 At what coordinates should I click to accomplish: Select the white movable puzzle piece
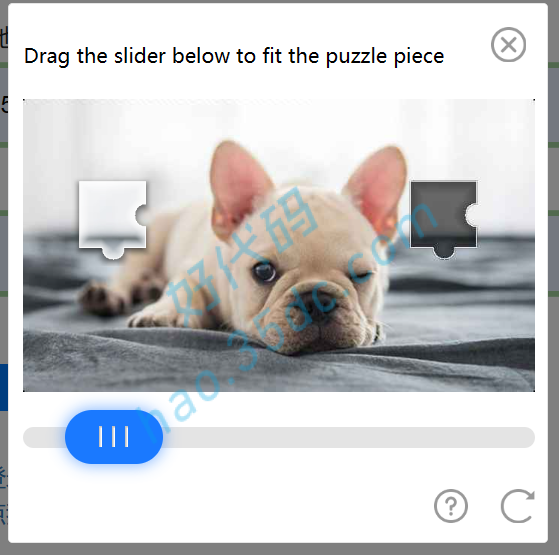coord(113,215)
